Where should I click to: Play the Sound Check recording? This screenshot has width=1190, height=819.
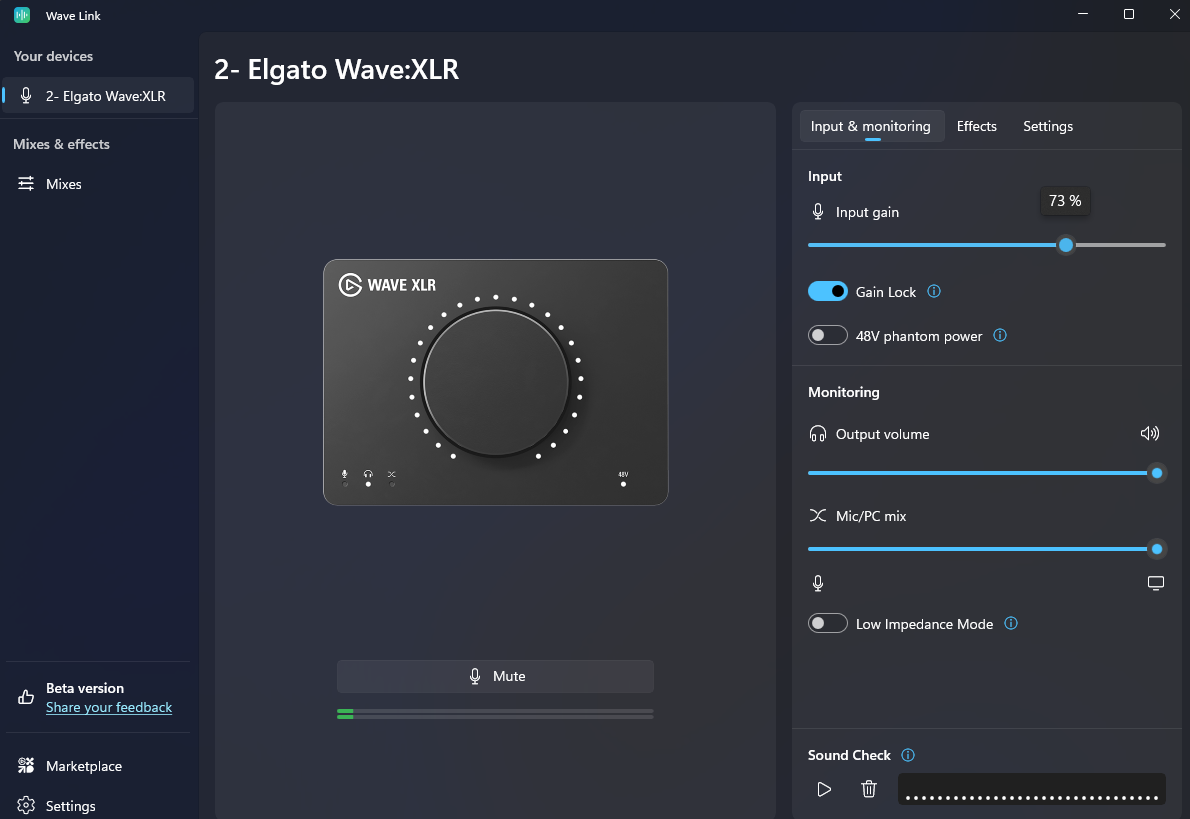pyautogui.click(x=823, y=789)
